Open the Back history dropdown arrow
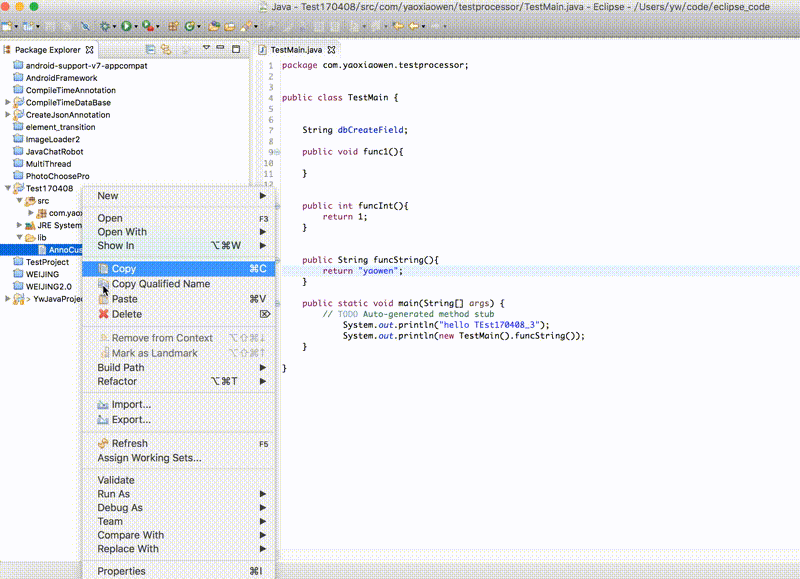 click(x=423, y=27)
